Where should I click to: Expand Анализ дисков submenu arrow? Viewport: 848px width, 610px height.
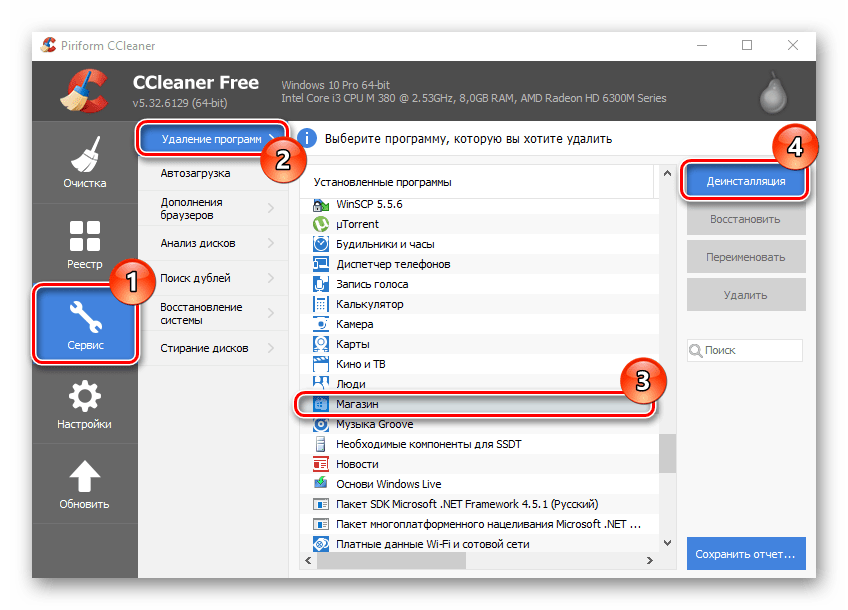point(271,243)
